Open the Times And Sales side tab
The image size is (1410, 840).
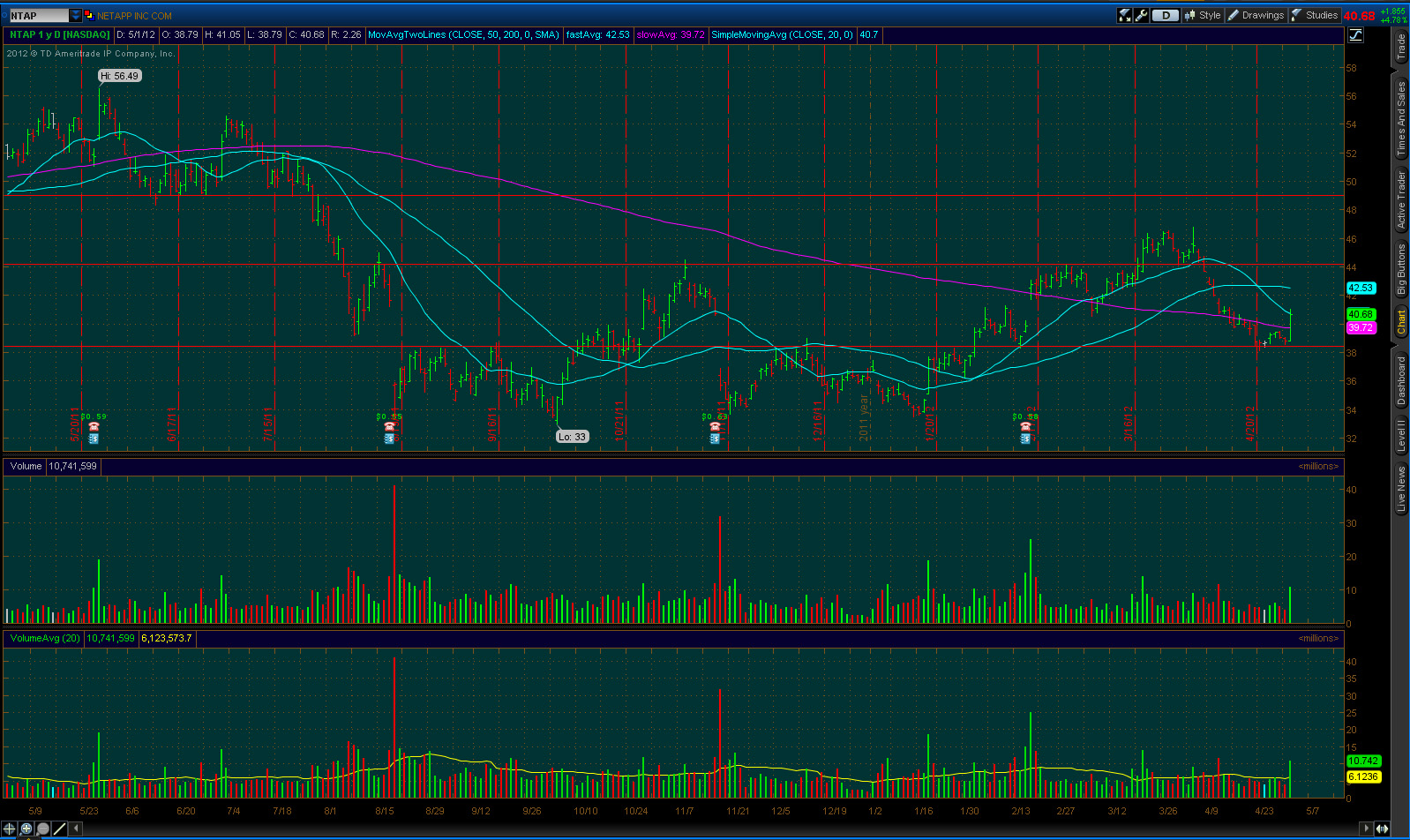[1401, 118]
